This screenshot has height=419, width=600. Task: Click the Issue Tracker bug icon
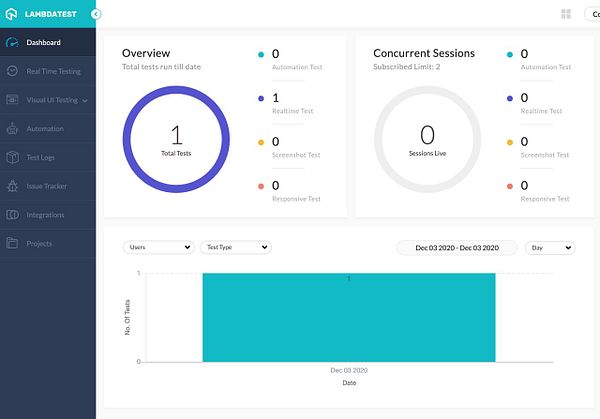12,186
